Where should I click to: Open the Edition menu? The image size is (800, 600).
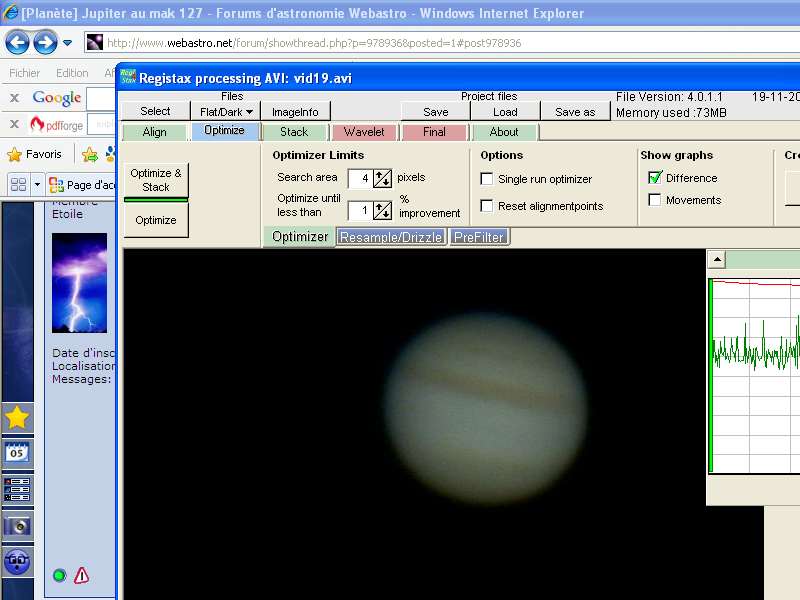click(x=72, y=73)
